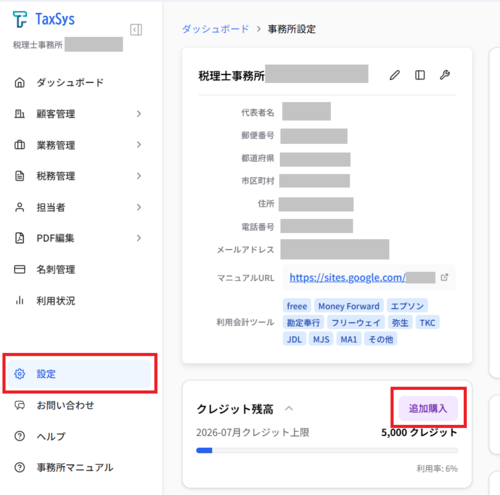Click the freee accounting tool tag
Viewport: 500px width, 495px height.
(297, 306)
